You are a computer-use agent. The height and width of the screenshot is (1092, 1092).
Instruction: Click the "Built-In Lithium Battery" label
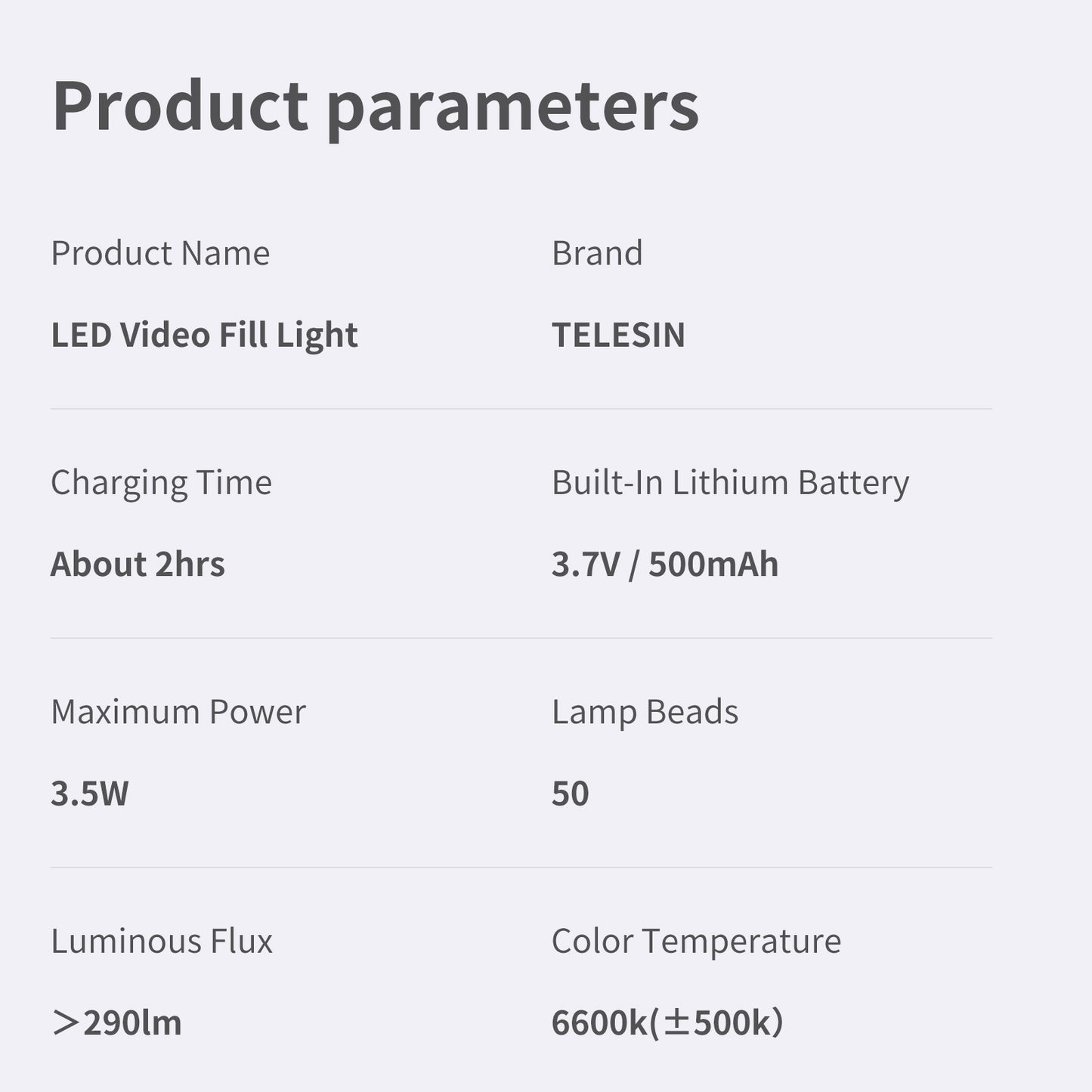[x=730, y=483]
